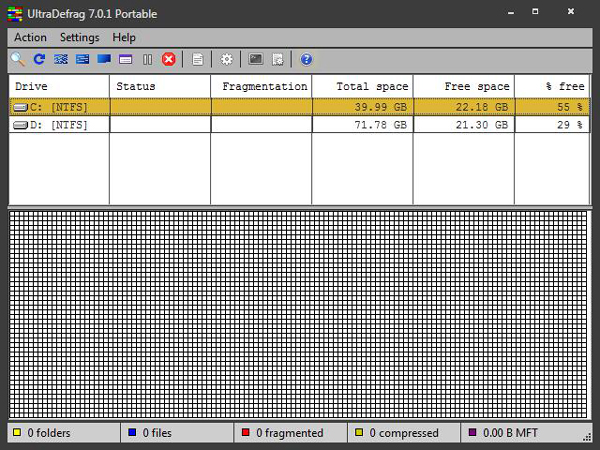This screenshot has width=600, height=450.
Task: Pause the current job
Action: (x=147, y=59)
